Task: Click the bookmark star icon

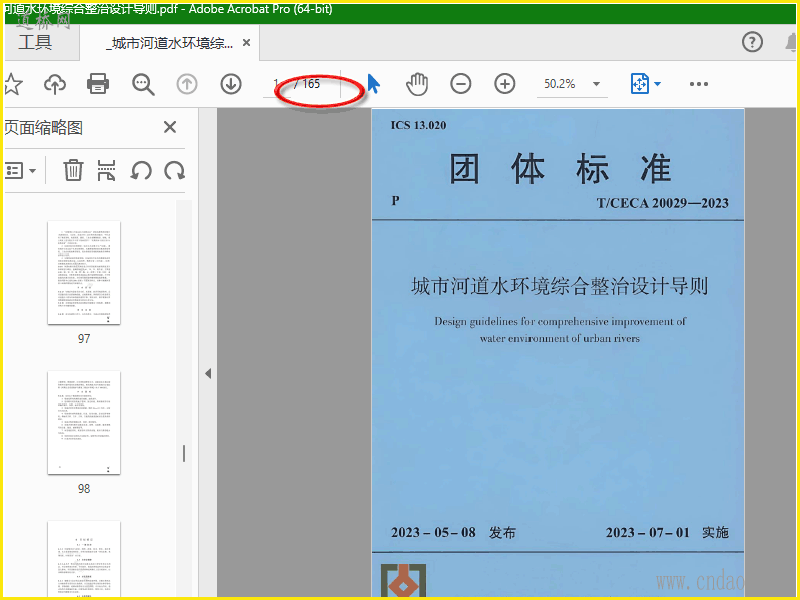Action: 13,84
